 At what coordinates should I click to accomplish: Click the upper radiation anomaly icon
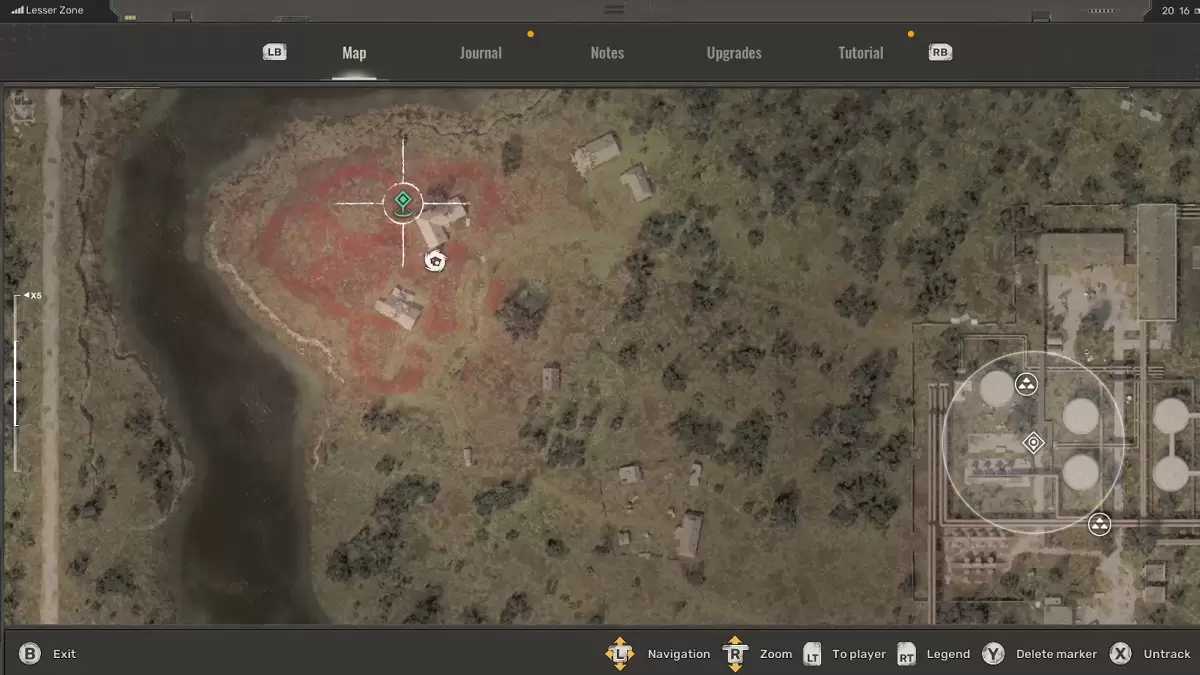coord(1025,384)
